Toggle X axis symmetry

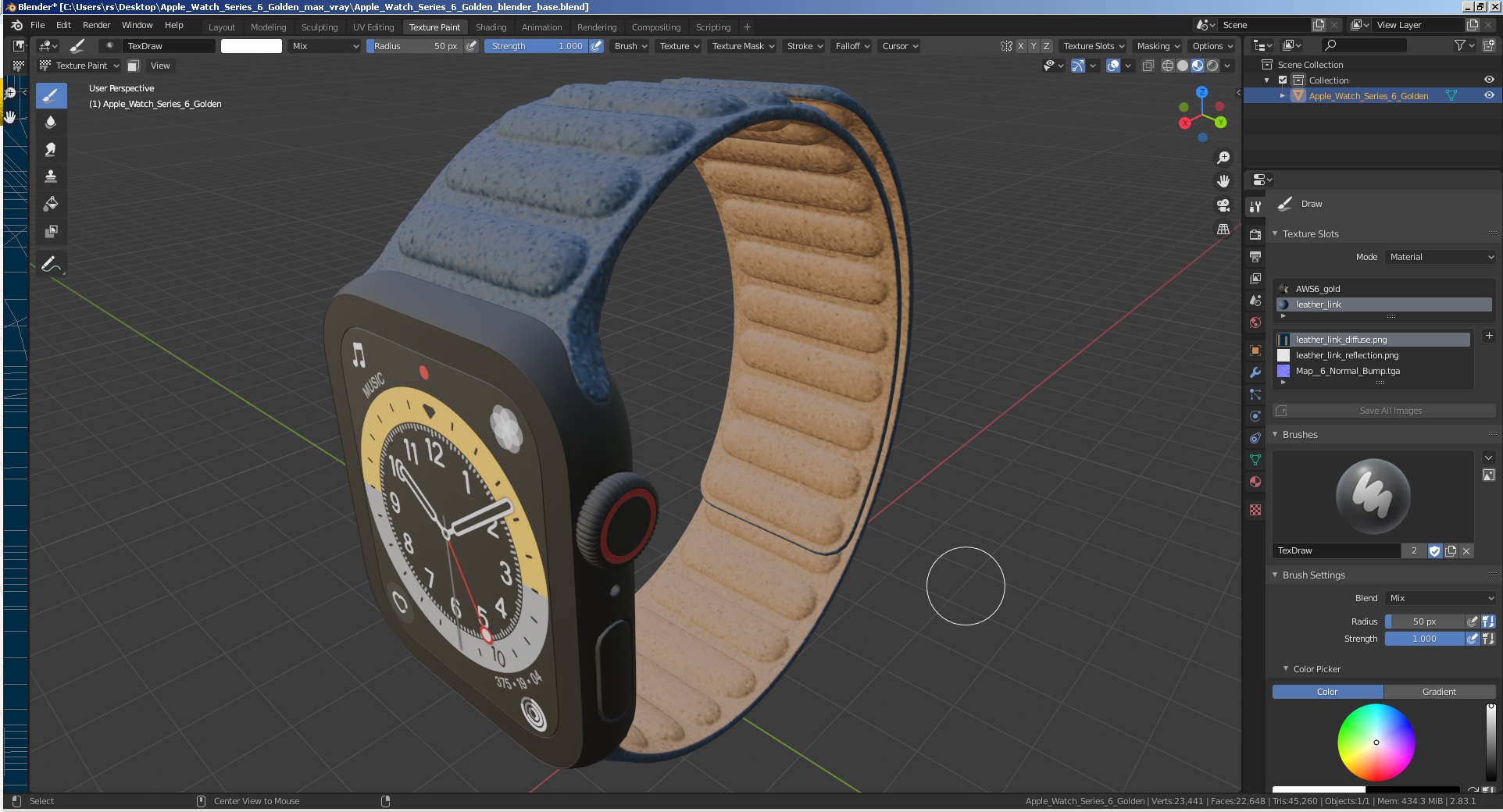[1020, 46]
